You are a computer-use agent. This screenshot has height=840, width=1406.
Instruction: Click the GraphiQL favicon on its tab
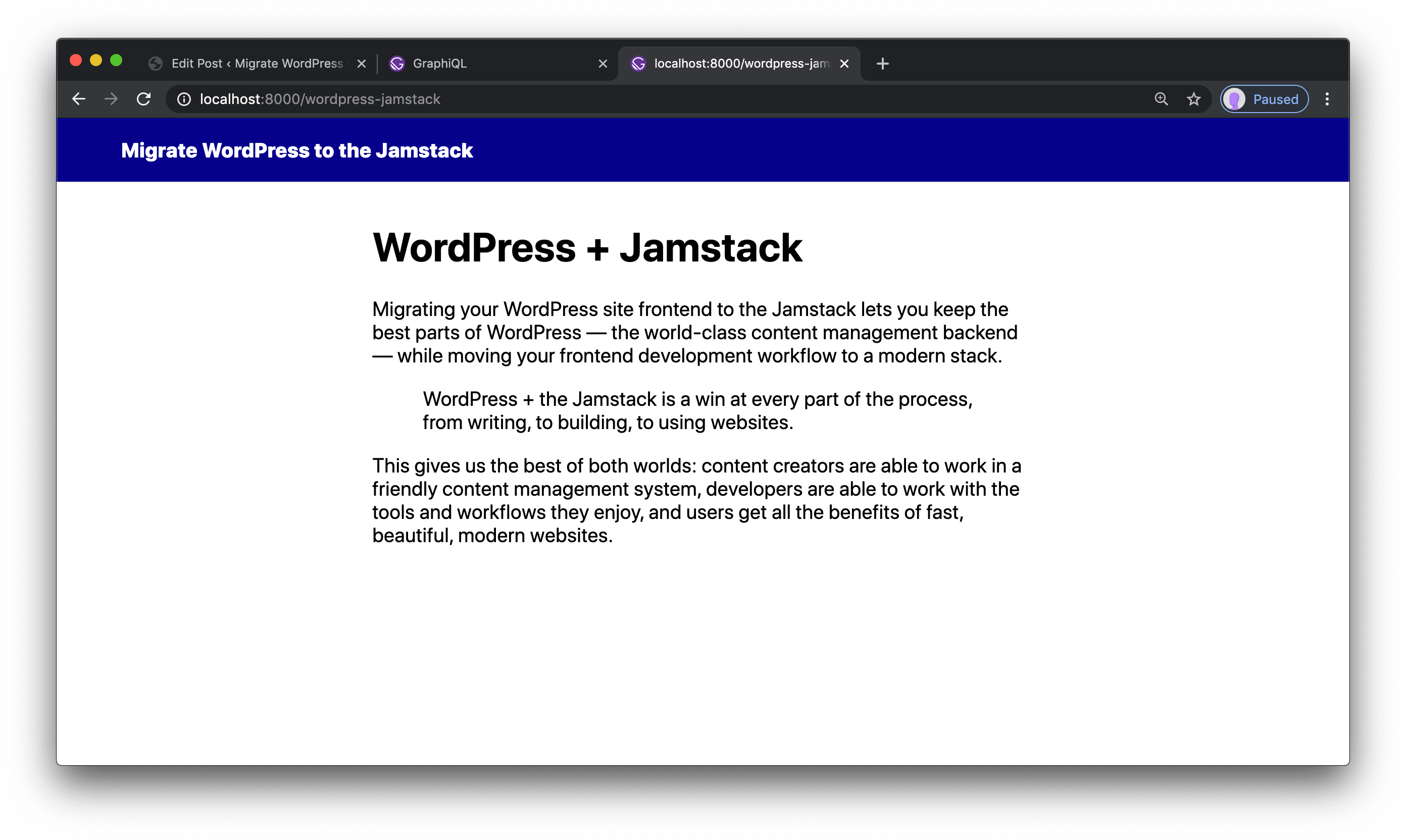click(x=397, y=64)
